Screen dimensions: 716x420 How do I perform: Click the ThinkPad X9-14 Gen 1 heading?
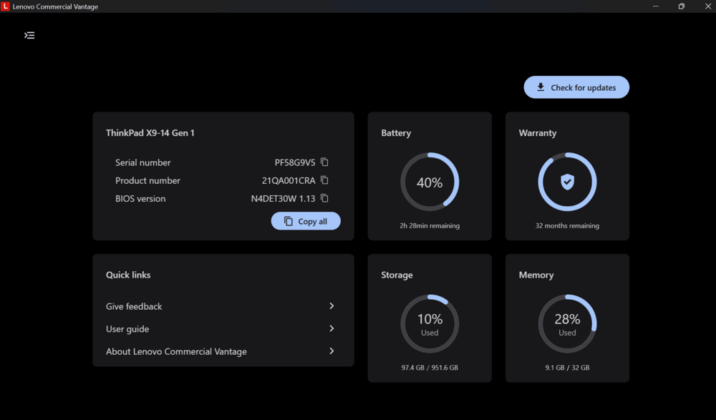point(150,133)
